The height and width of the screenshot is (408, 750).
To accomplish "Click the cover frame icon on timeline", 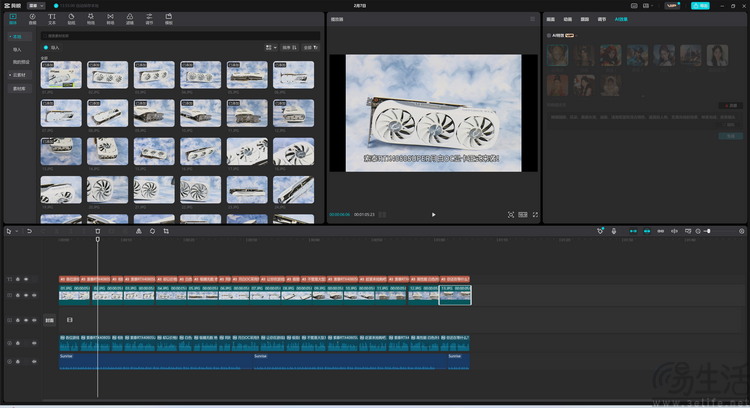I will 70,320.
